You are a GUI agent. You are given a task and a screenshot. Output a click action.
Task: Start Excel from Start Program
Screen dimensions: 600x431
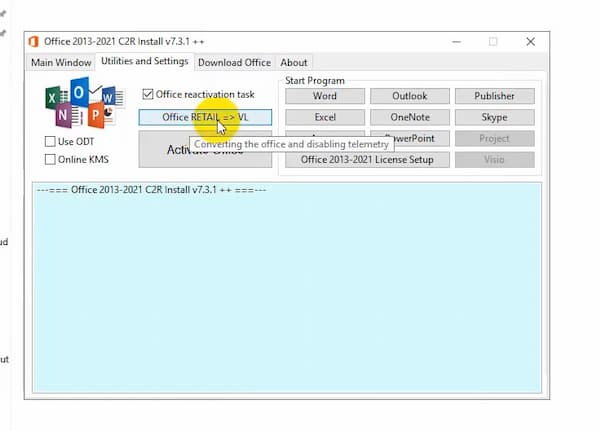point(325,117)
